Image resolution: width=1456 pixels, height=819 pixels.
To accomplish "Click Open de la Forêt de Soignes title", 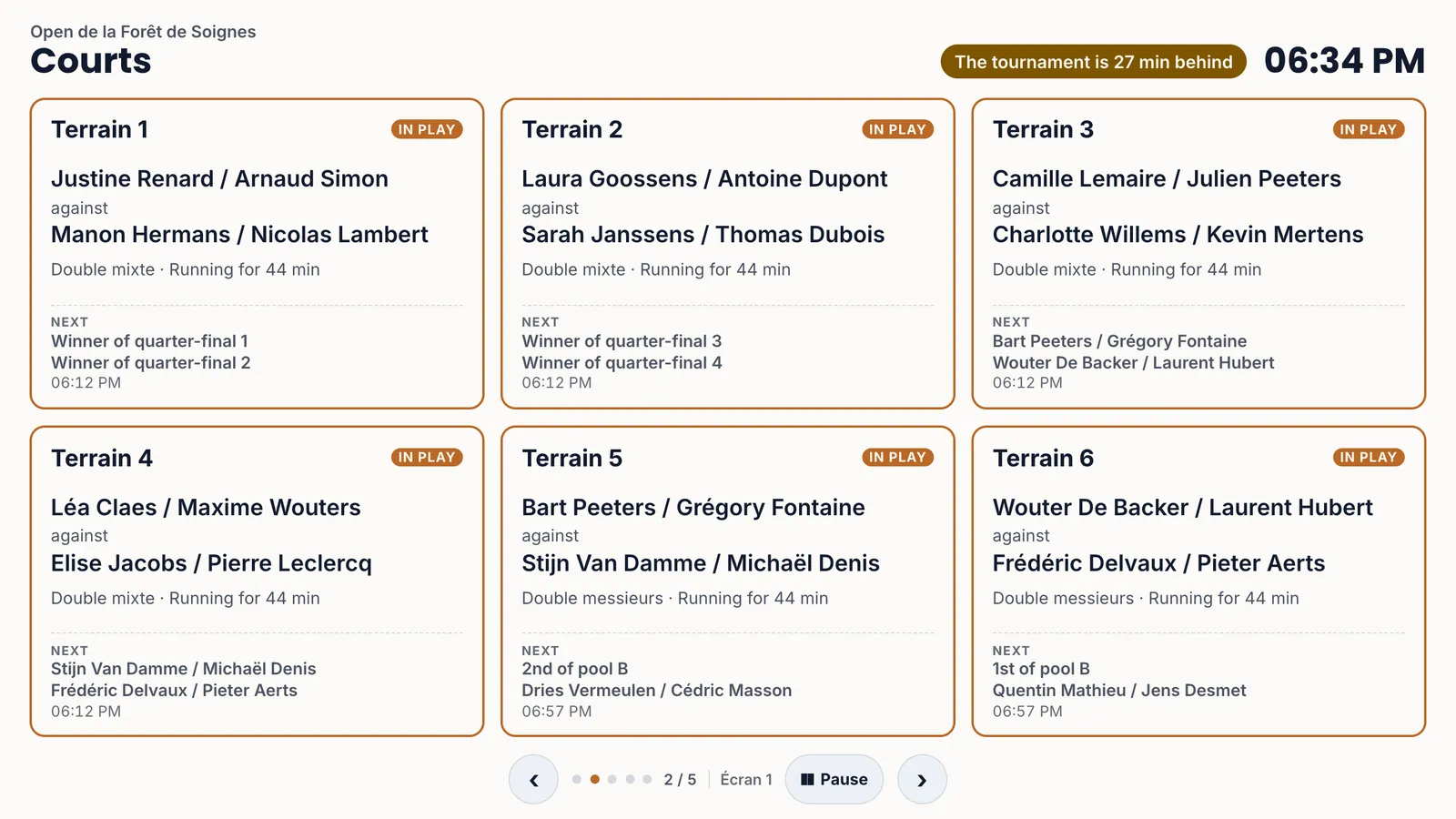I will [x=143, y=32].
